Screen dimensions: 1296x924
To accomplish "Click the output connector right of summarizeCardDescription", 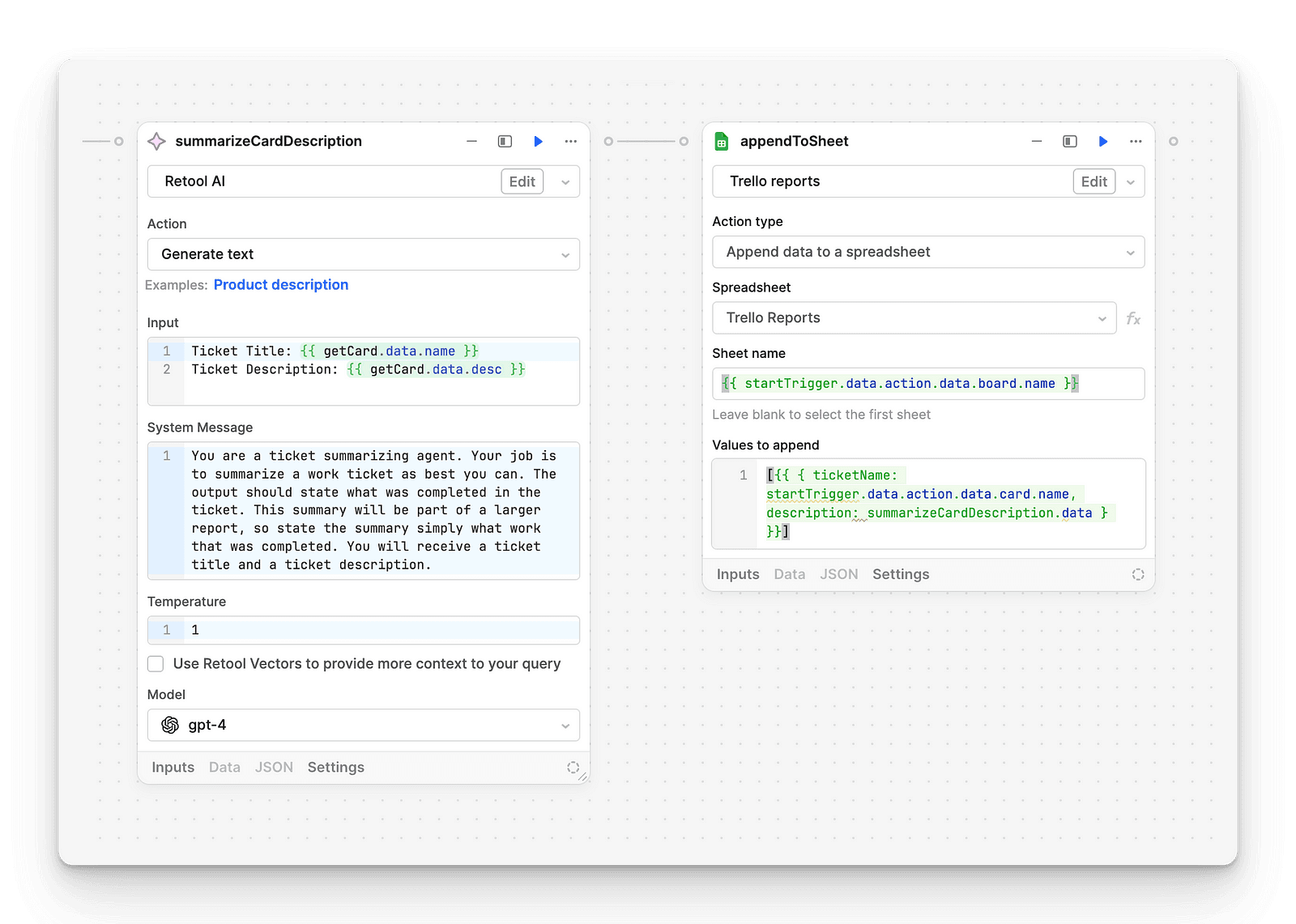I will pos(608,142).
